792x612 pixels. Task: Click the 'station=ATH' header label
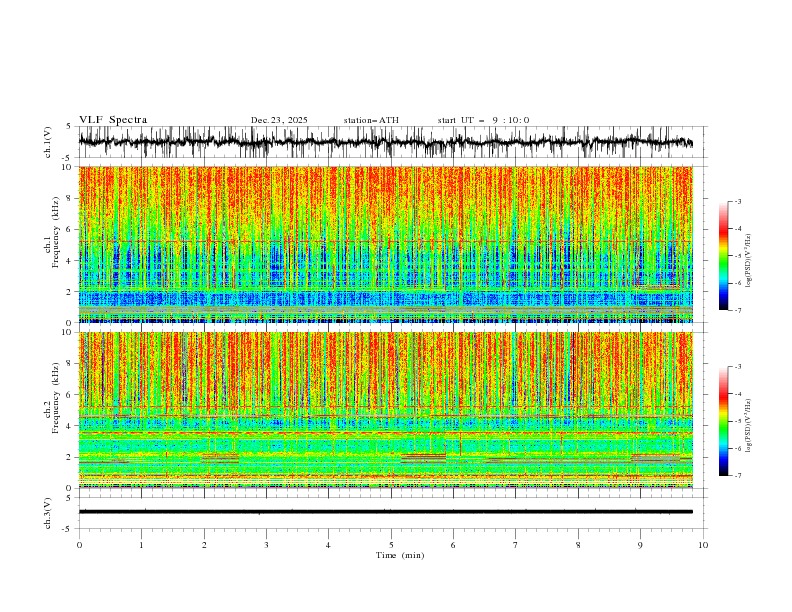(371, 120)
